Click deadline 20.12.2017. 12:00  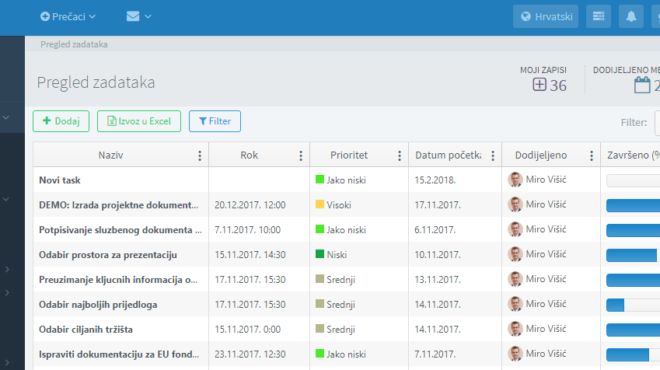tap(250, 205)
